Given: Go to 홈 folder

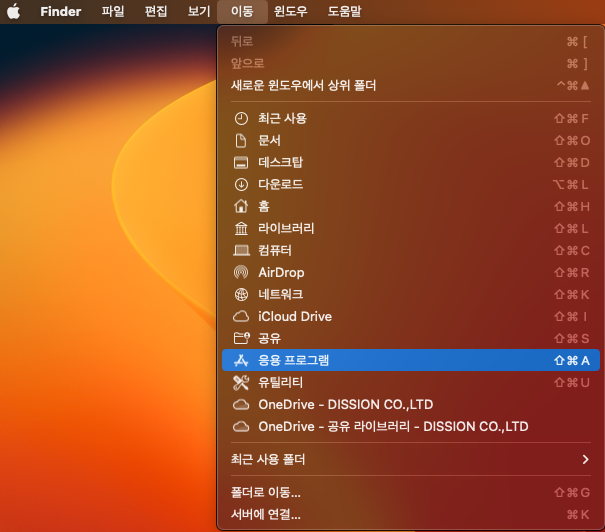Looking at the screenshot, I should pos(411,206).
